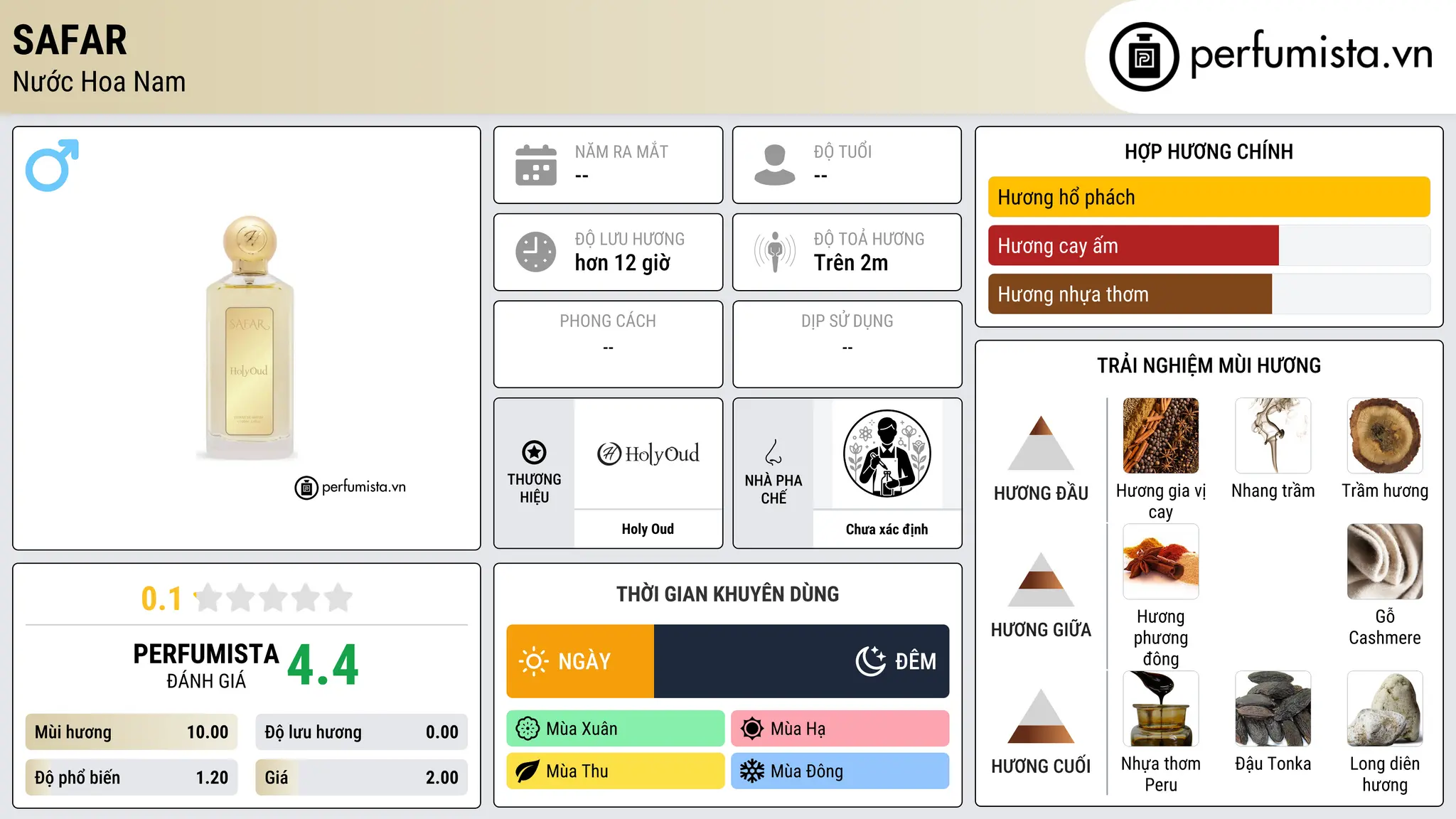Click the Độ lưu hương 0.00 score bar

362,732
